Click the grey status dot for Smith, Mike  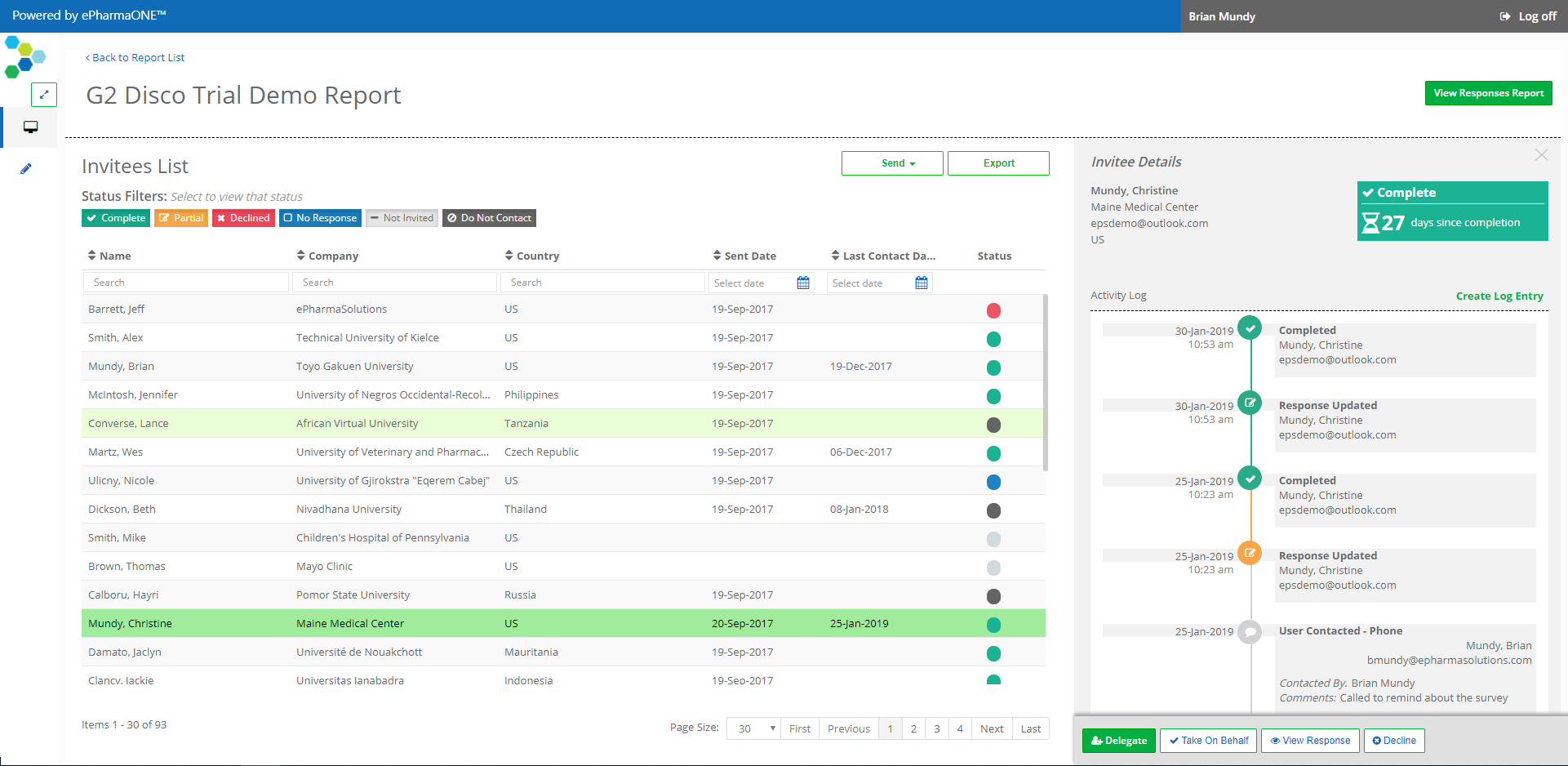tap(993, 539)
